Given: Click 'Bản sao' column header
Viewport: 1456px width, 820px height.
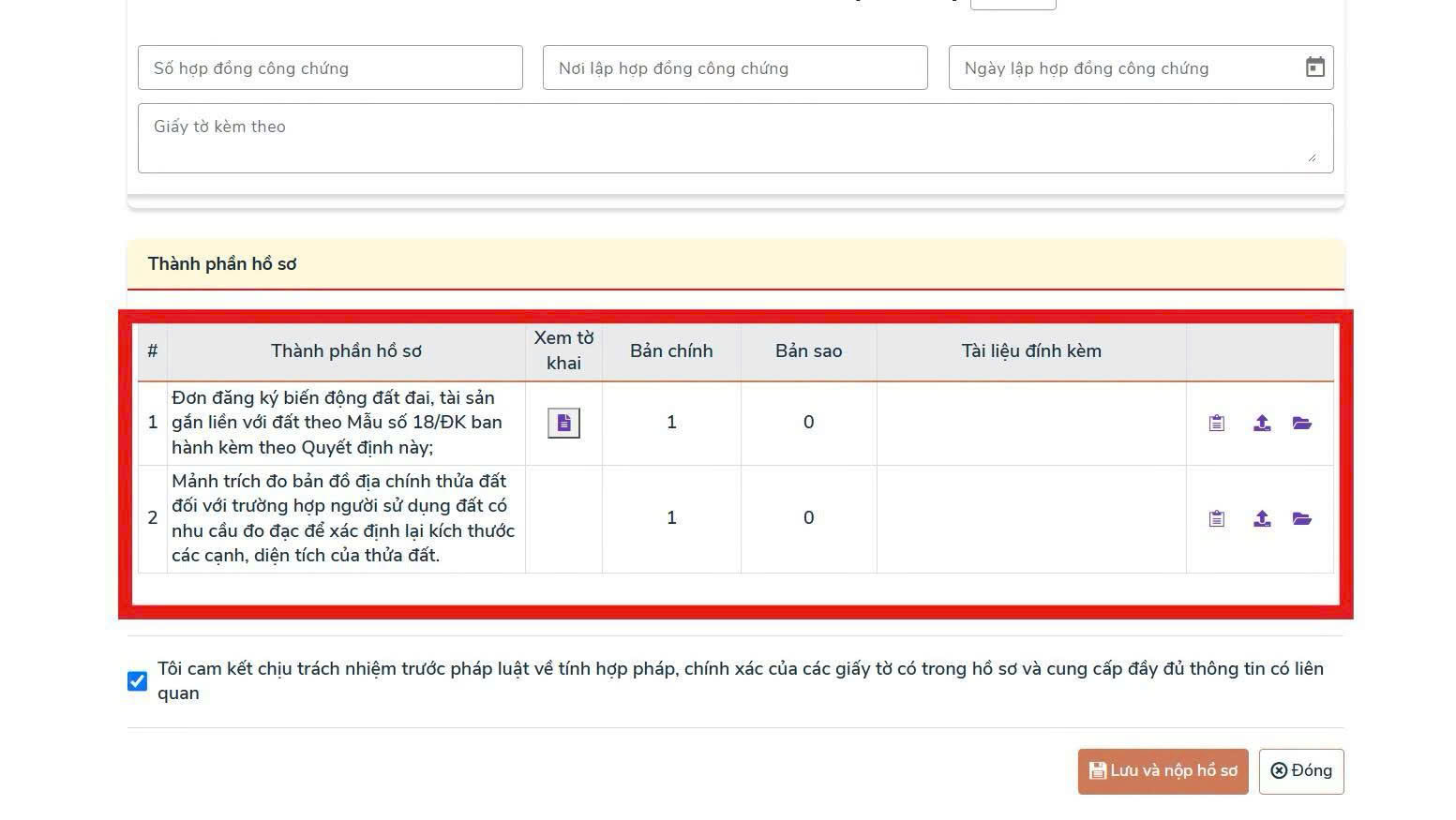Looking at the screenshot, I should click(808, 351).
